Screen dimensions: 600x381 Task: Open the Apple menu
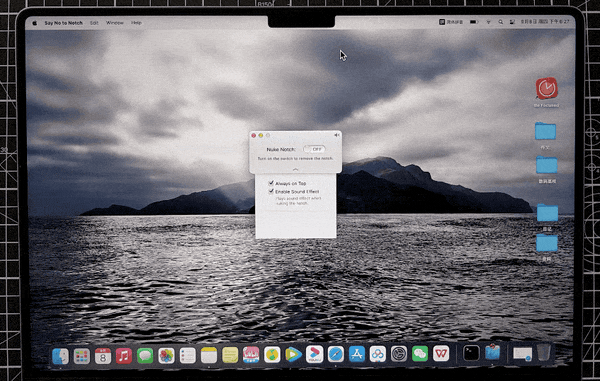35,23
